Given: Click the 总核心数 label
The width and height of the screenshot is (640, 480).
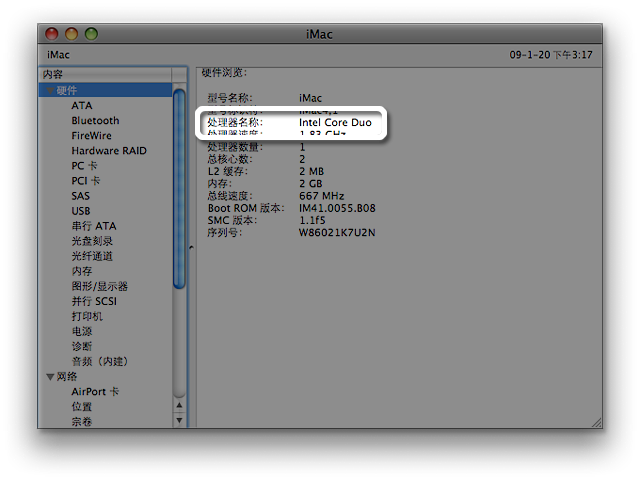Looking at the screenshot, I should point(230,159).
